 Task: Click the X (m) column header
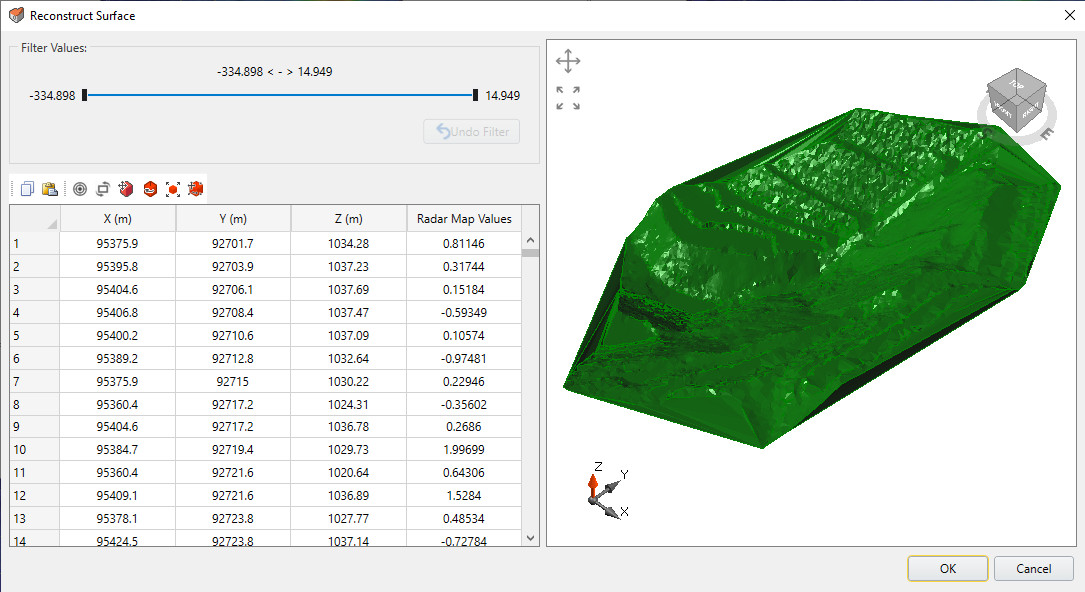click(118, 219)
